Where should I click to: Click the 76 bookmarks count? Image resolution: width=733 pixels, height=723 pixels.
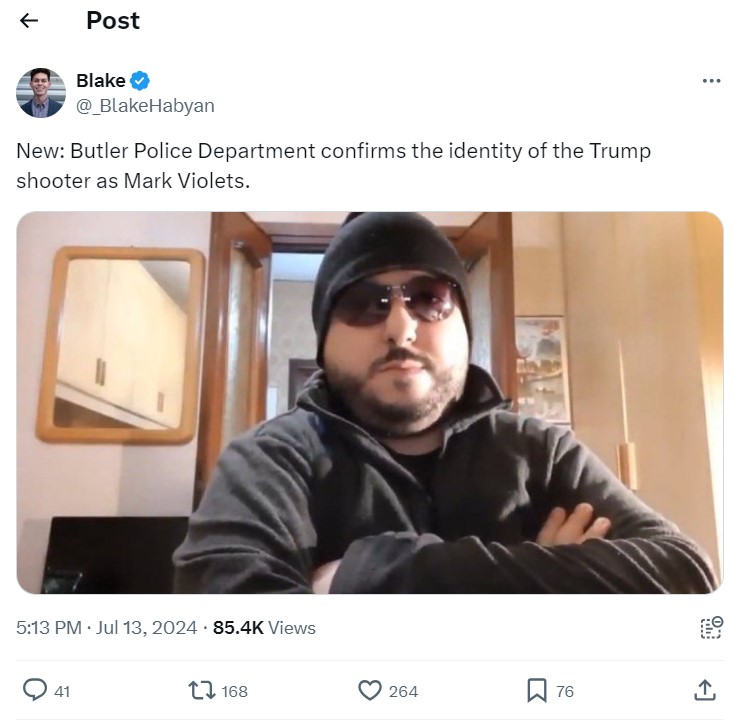565,691
